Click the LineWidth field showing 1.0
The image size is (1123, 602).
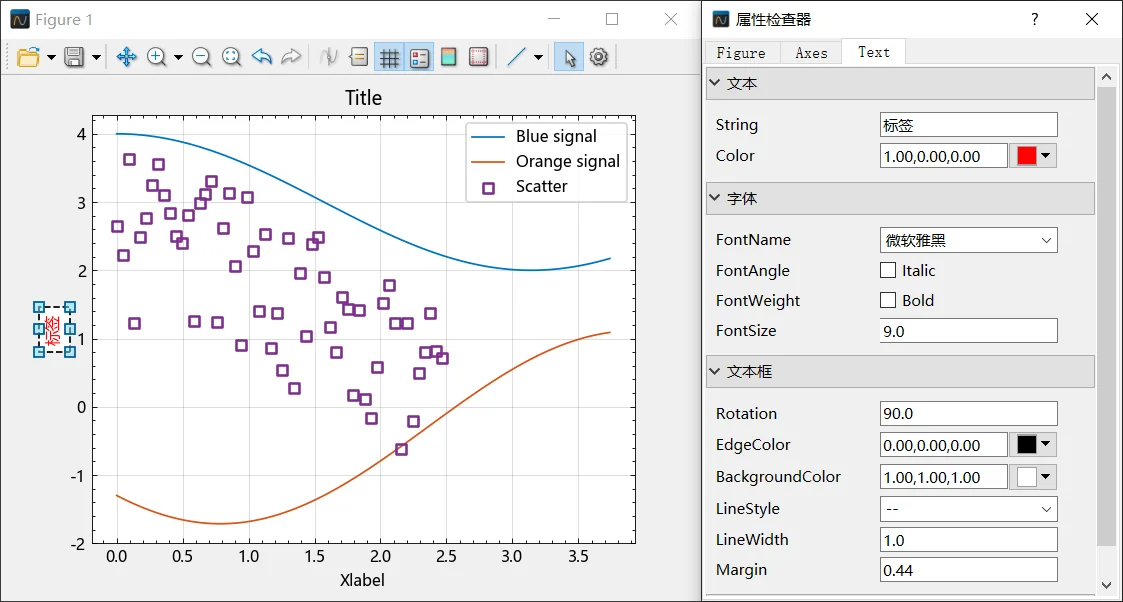(x=968, y=540)
